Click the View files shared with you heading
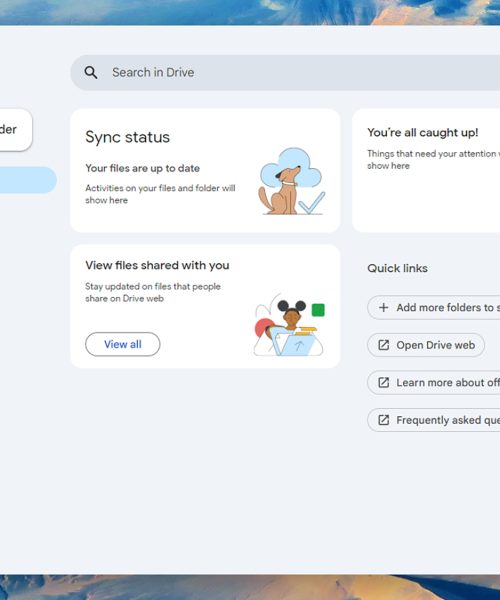Viewport: 500px width, 600px height. (157, 265)
